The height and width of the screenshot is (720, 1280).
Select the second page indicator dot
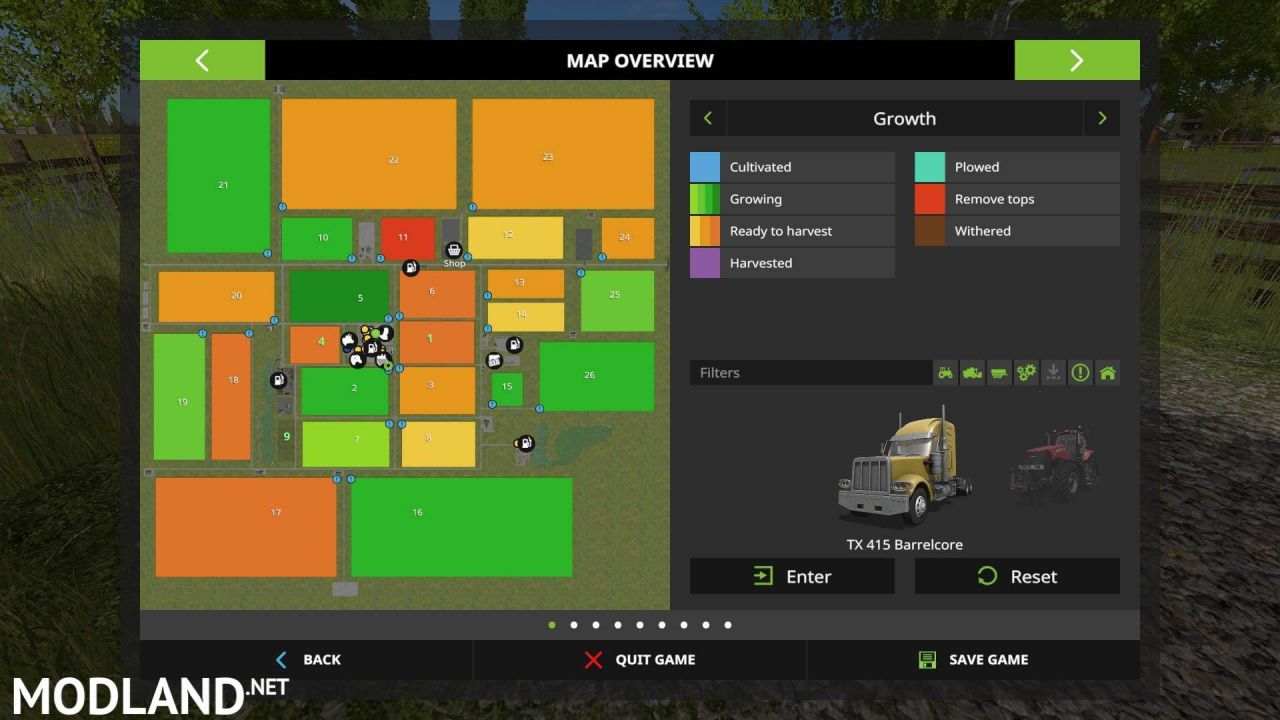click(x=574, y=625)
